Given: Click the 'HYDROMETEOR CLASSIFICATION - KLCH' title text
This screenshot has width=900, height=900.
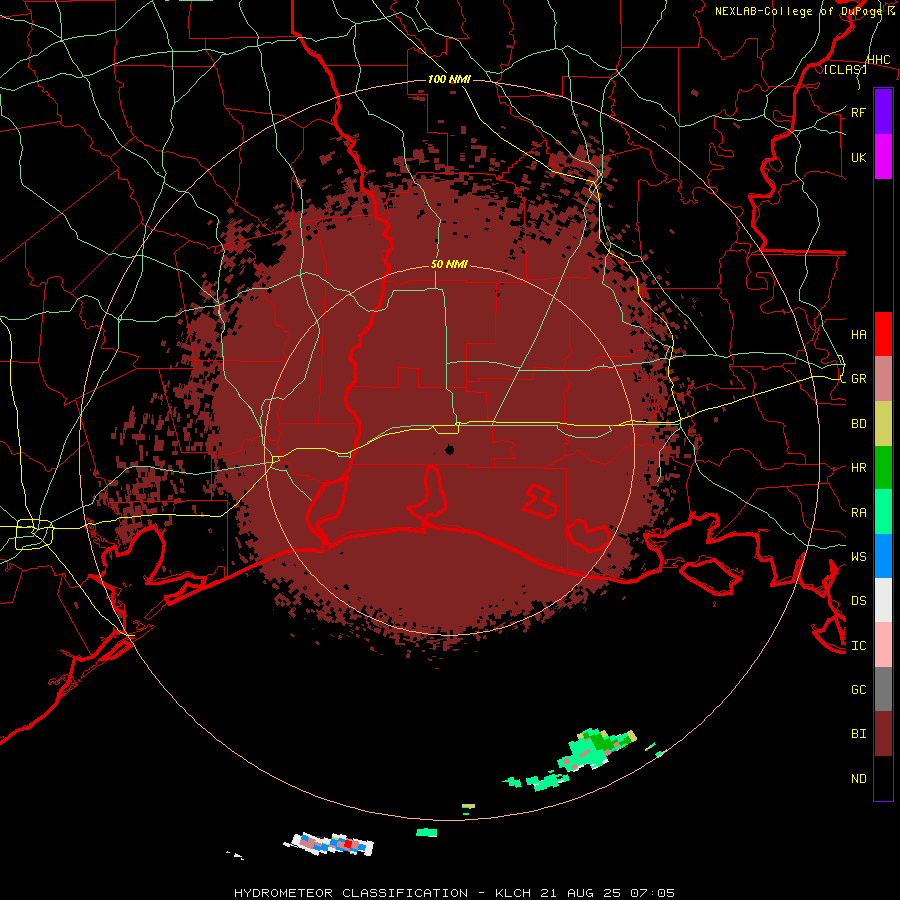Looking at the screenshot, I should (x=382, y=893).
